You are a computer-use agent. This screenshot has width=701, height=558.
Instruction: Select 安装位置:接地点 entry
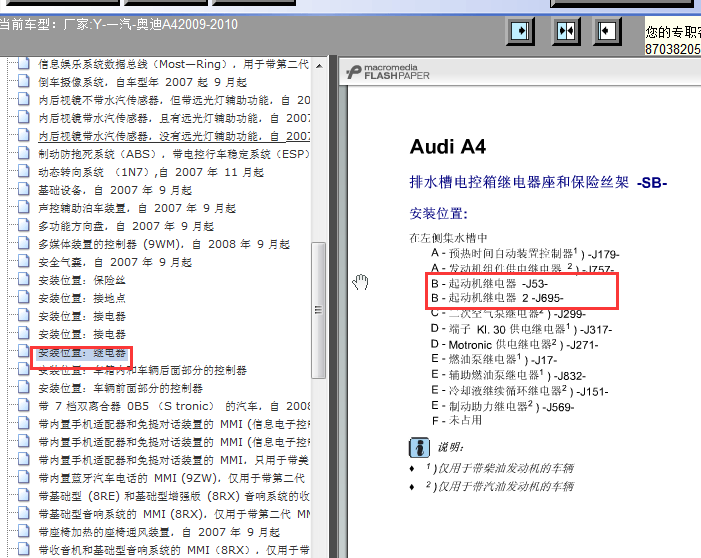(82, 298)
